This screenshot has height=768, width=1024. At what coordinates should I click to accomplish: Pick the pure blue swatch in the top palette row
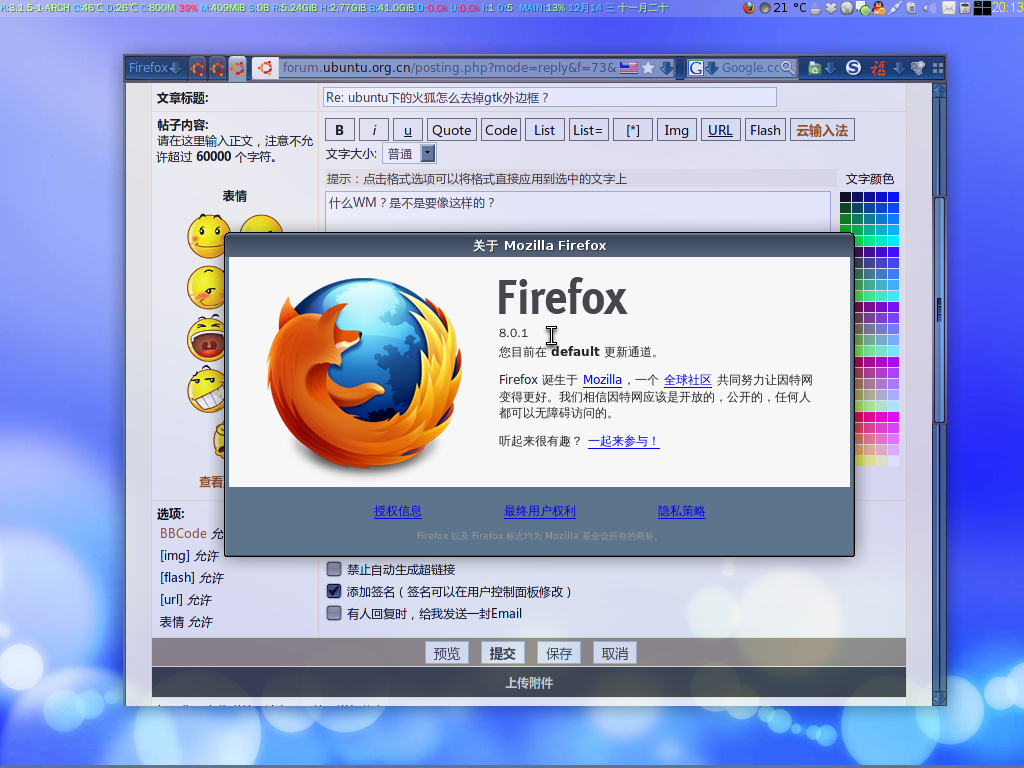[893, 197]
